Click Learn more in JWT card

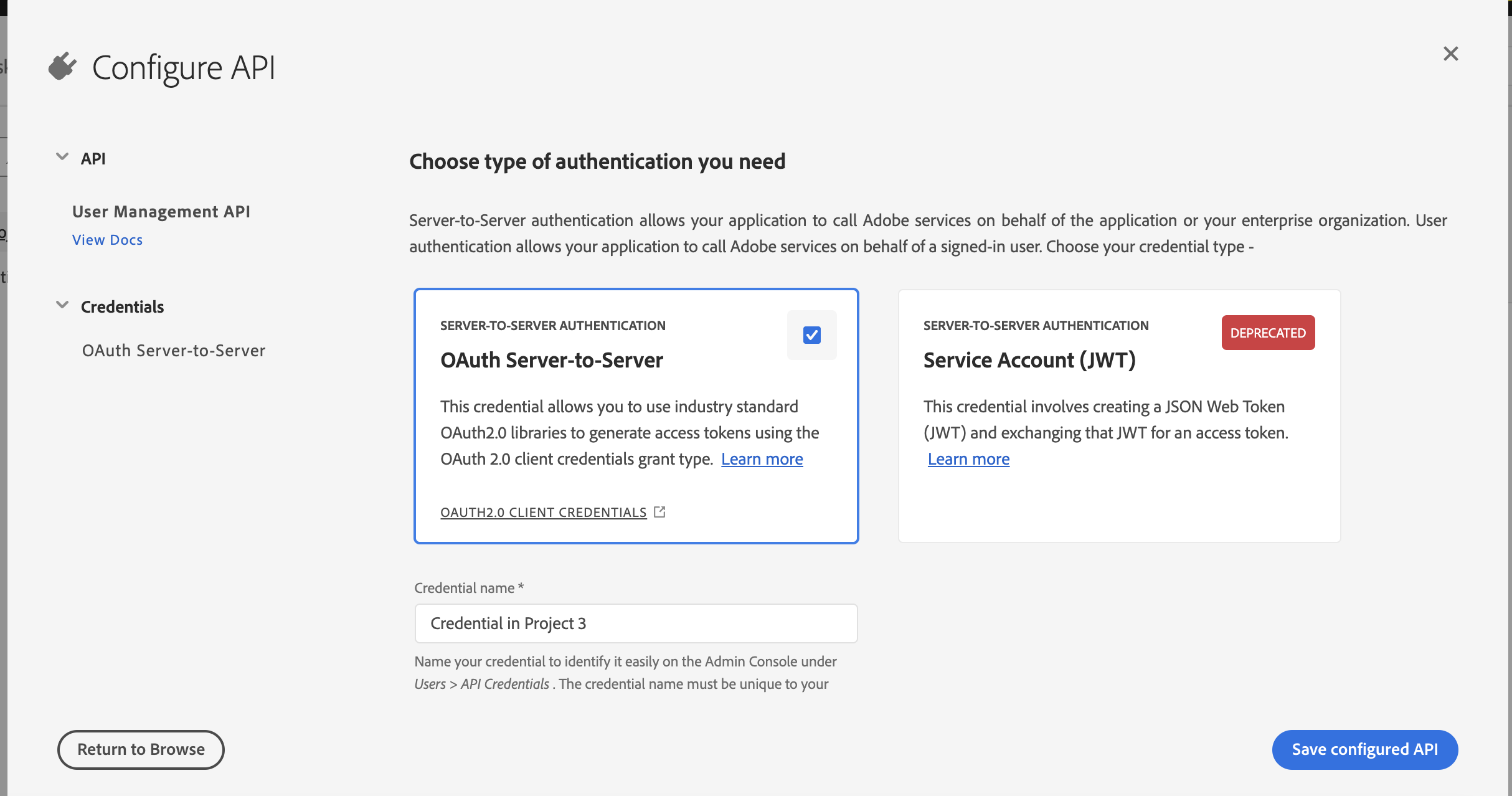(968, 459)
